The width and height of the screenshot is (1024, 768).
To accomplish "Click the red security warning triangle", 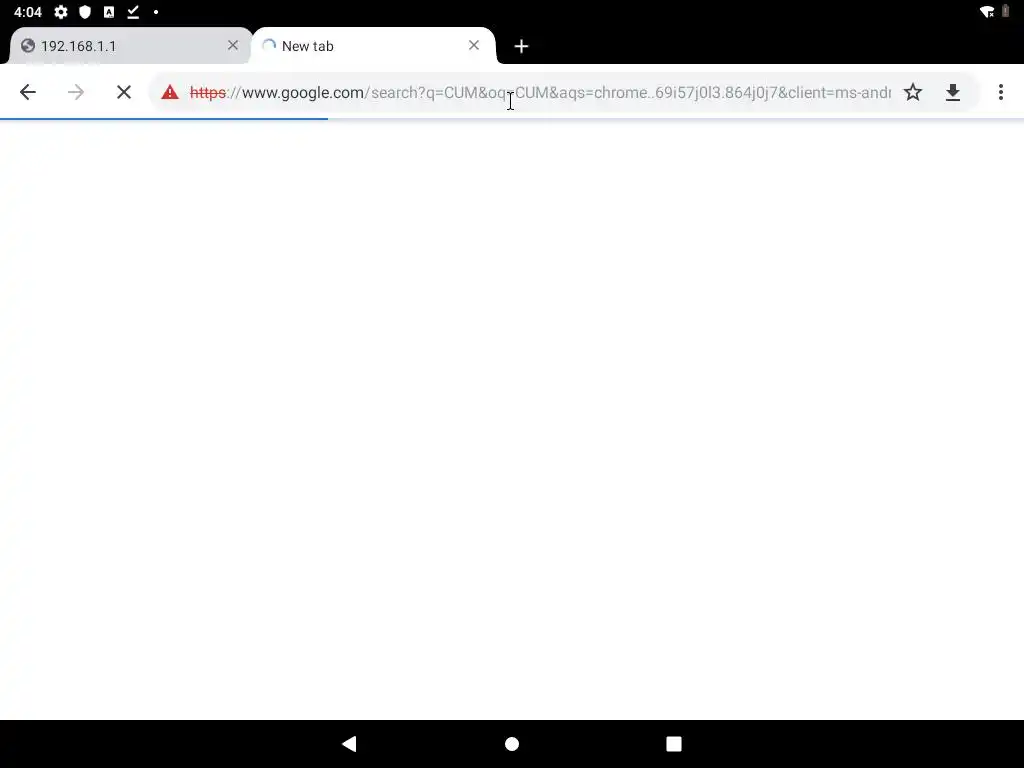I will point(170,92).
